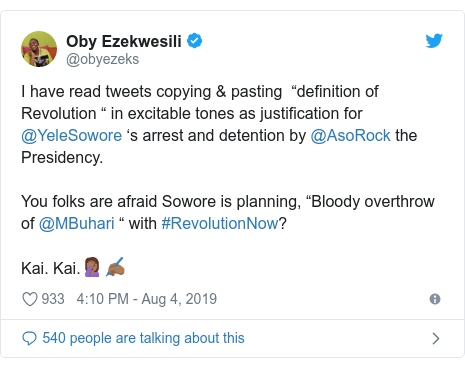
Task: Open the tweet info icon
Action: [x=435, y=299]
